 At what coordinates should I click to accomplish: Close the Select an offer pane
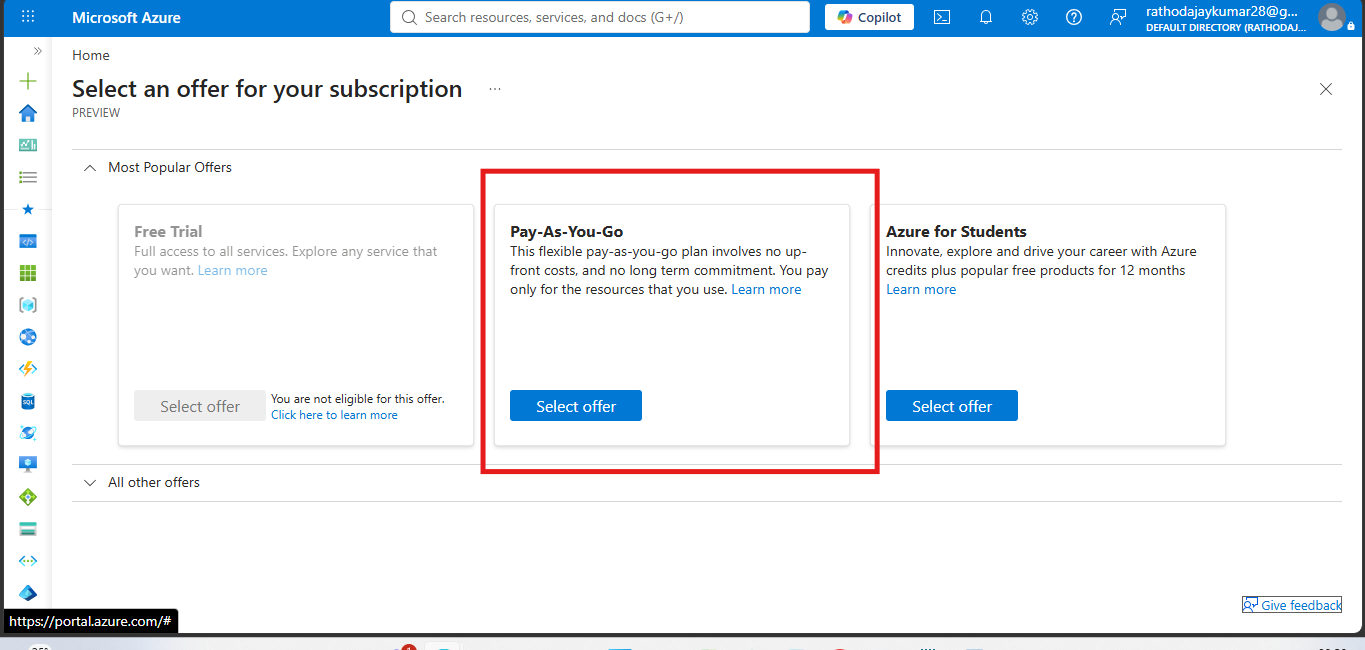pos(1326,89)
